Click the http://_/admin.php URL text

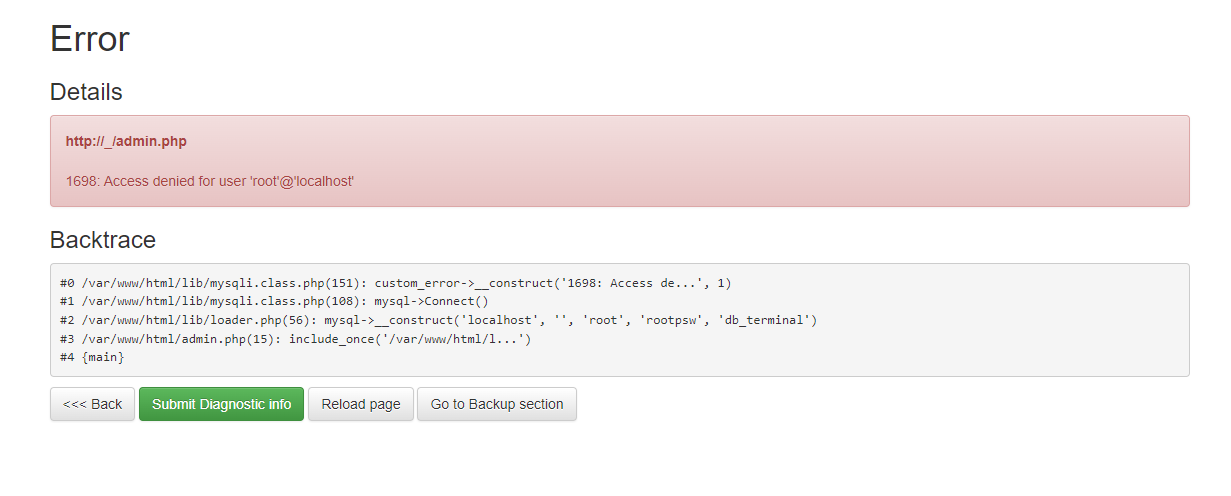click(x=126, y=141)
